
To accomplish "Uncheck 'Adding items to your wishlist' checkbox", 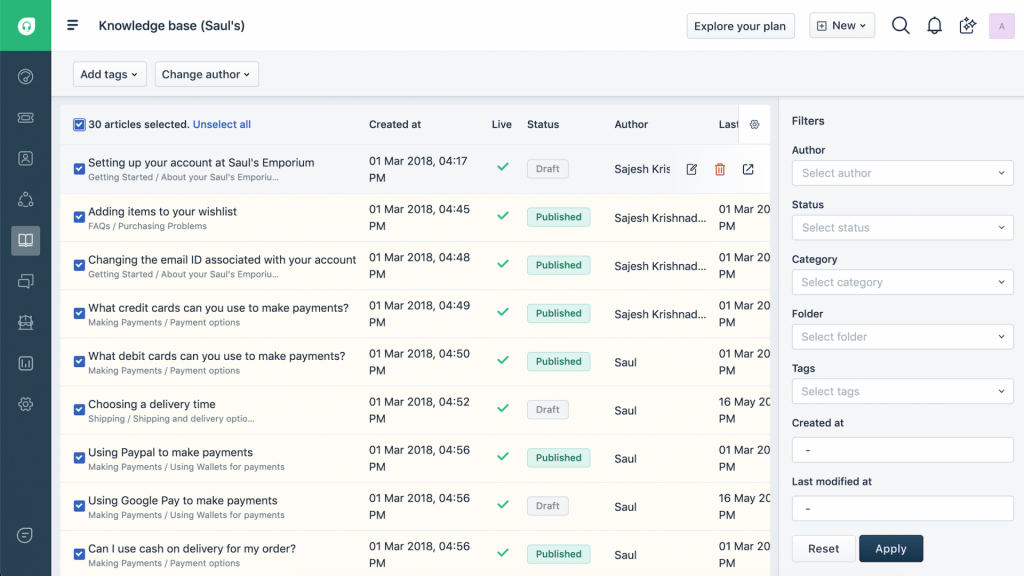I will 79,217.
